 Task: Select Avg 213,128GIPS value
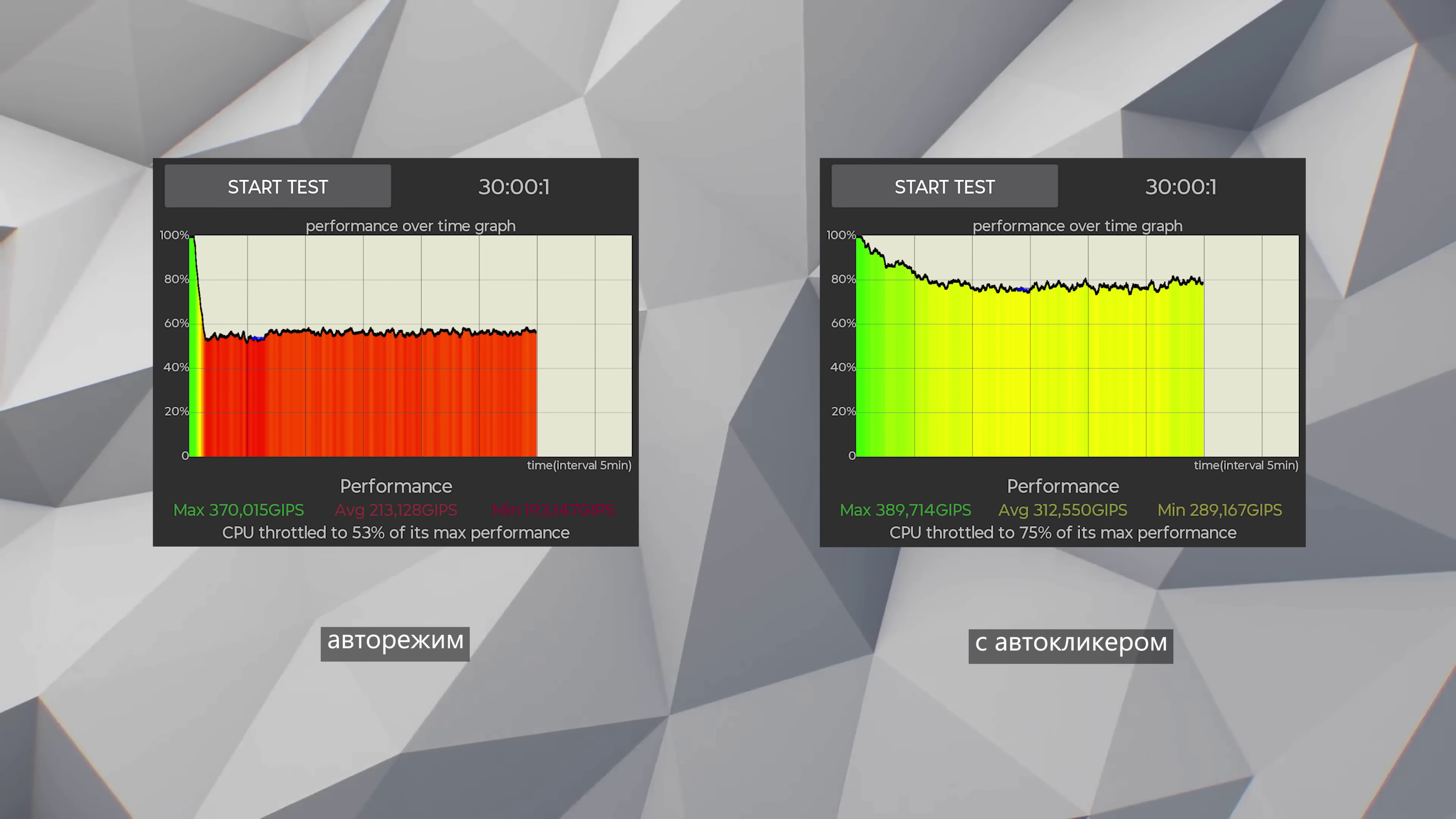coord(395,510)
